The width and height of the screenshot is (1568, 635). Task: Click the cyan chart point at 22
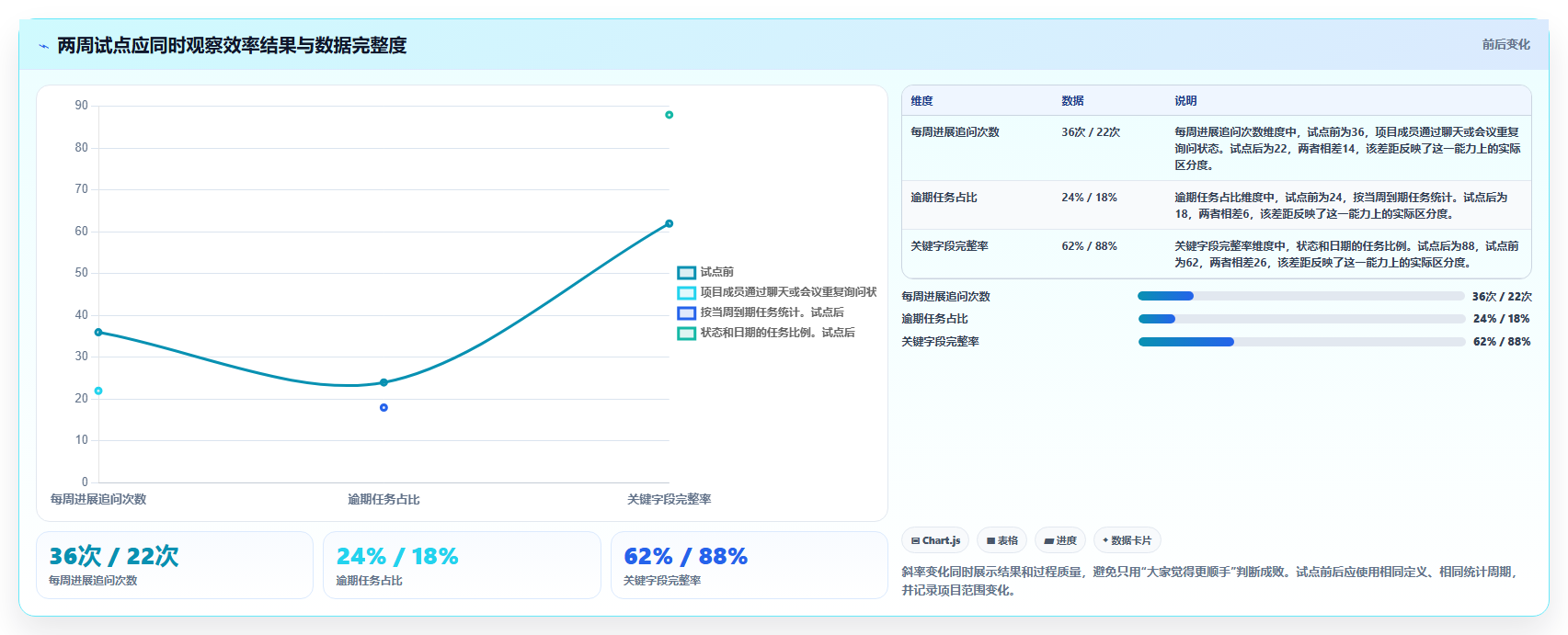[x=98, y=391]
